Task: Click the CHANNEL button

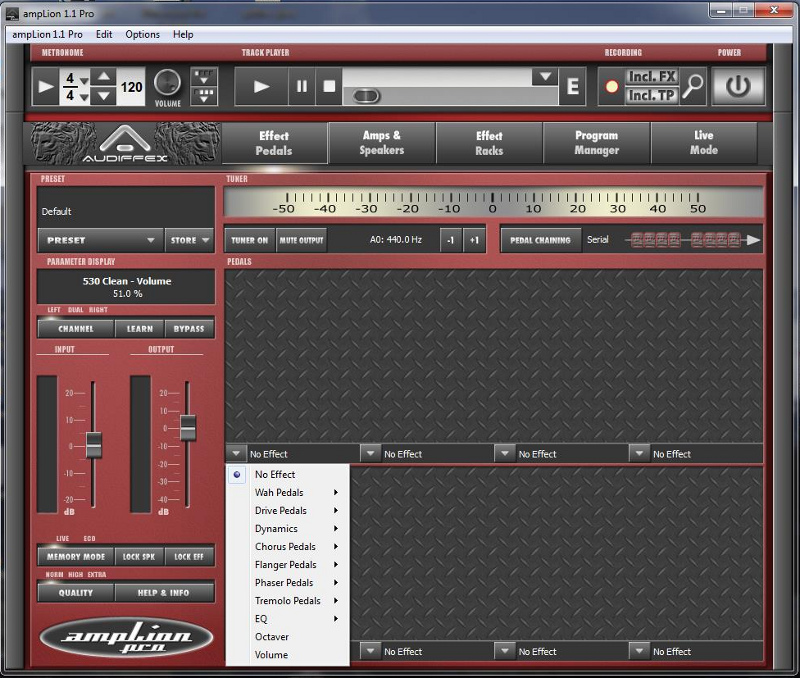Action: (x=76, y=329)
